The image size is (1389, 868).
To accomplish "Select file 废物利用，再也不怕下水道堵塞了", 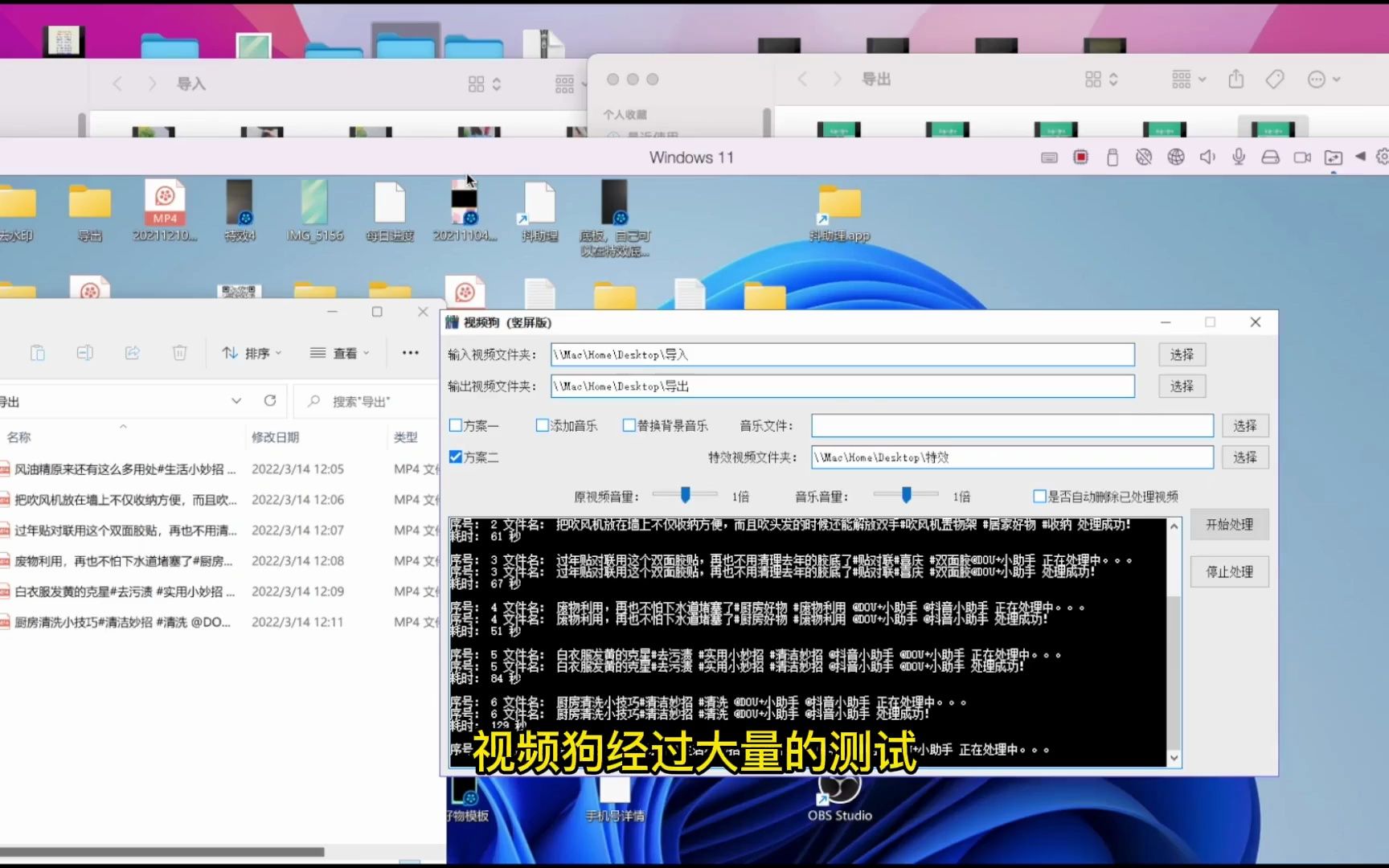I will [125, 561].
